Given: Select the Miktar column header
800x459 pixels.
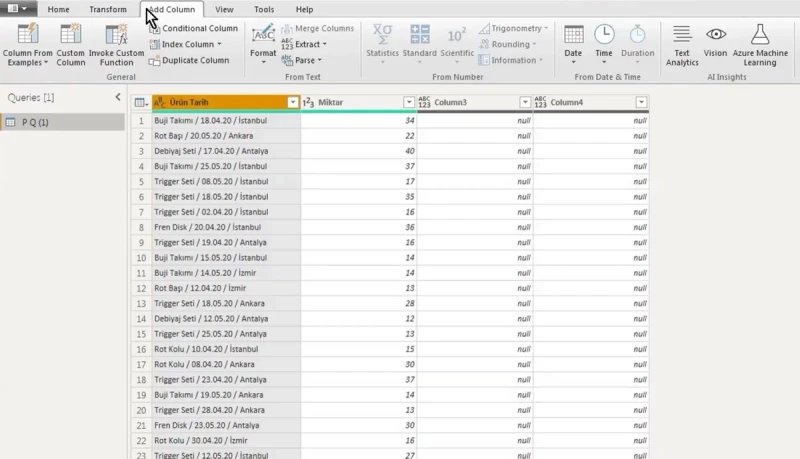Looking at the screenshot, I should [359, 103].
